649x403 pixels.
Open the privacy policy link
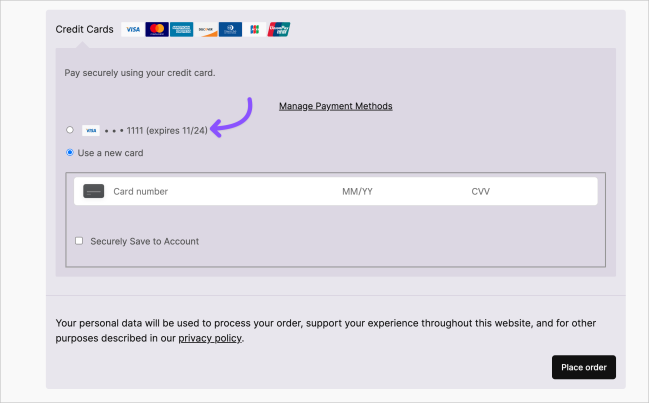210,338
